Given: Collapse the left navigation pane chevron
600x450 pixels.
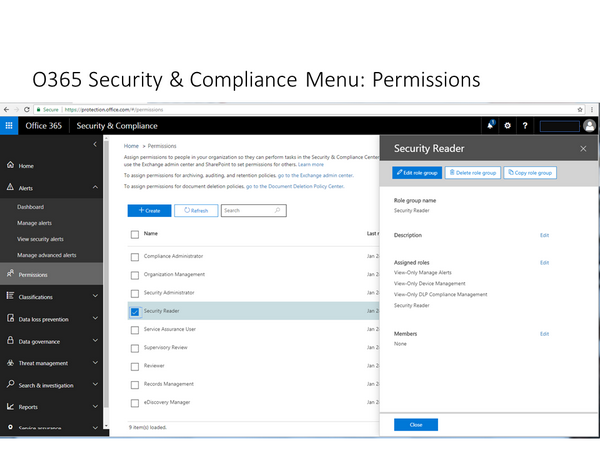Looking at the screenshot, I should 95,144.
